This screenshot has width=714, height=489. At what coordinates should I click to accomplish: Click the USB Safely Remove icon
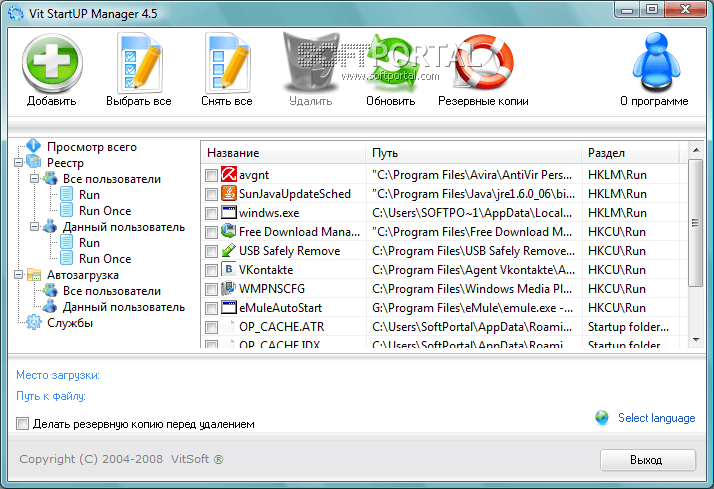click(229, 250)
